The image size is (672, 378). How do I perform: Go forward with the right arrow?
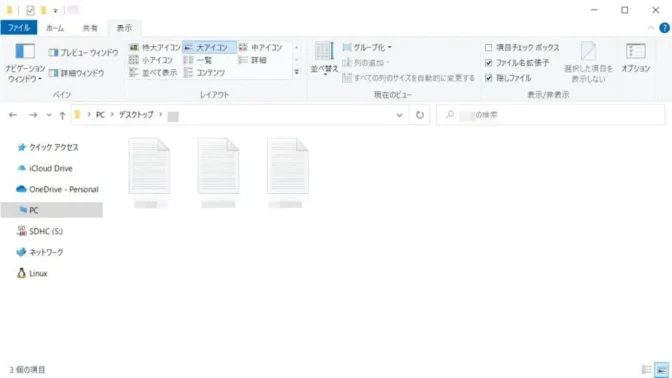[33, 115]
